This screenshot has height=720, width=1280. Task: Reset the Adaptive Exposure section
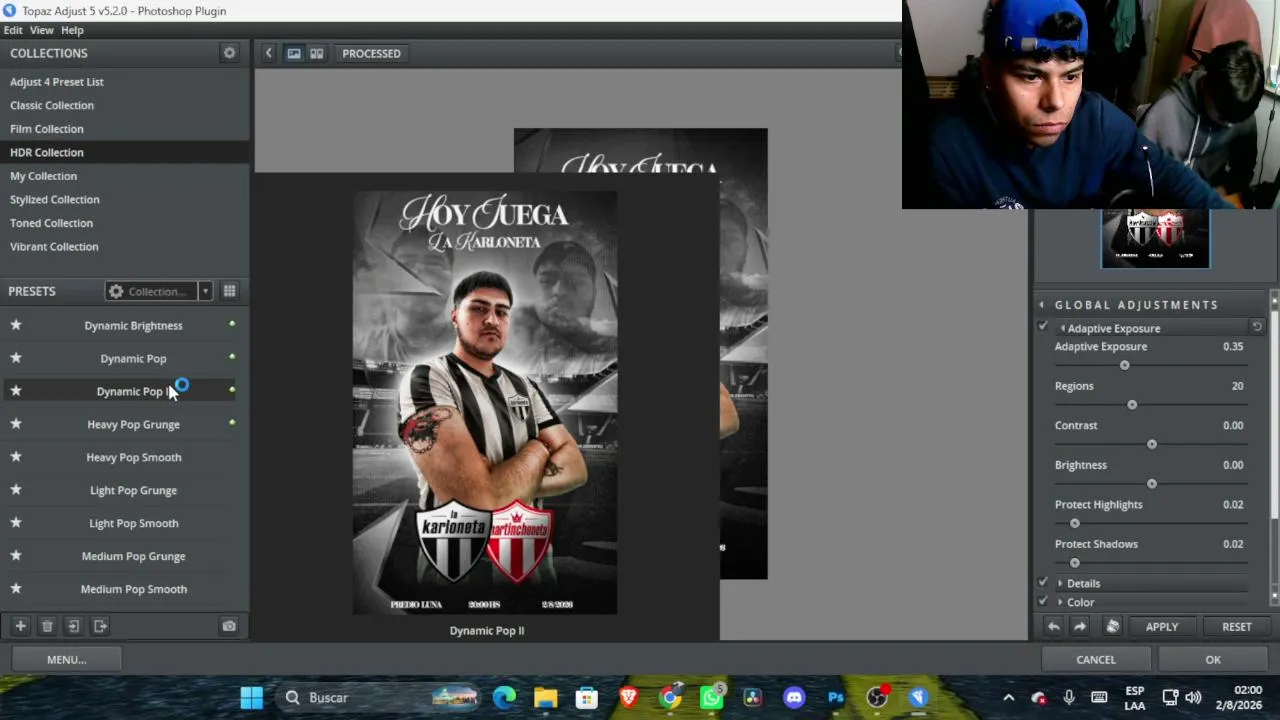(x=1257, y=327)
